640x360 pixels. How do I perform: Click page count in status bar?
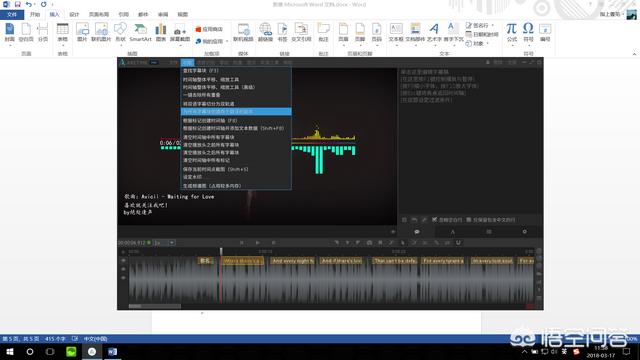(20, 339)
